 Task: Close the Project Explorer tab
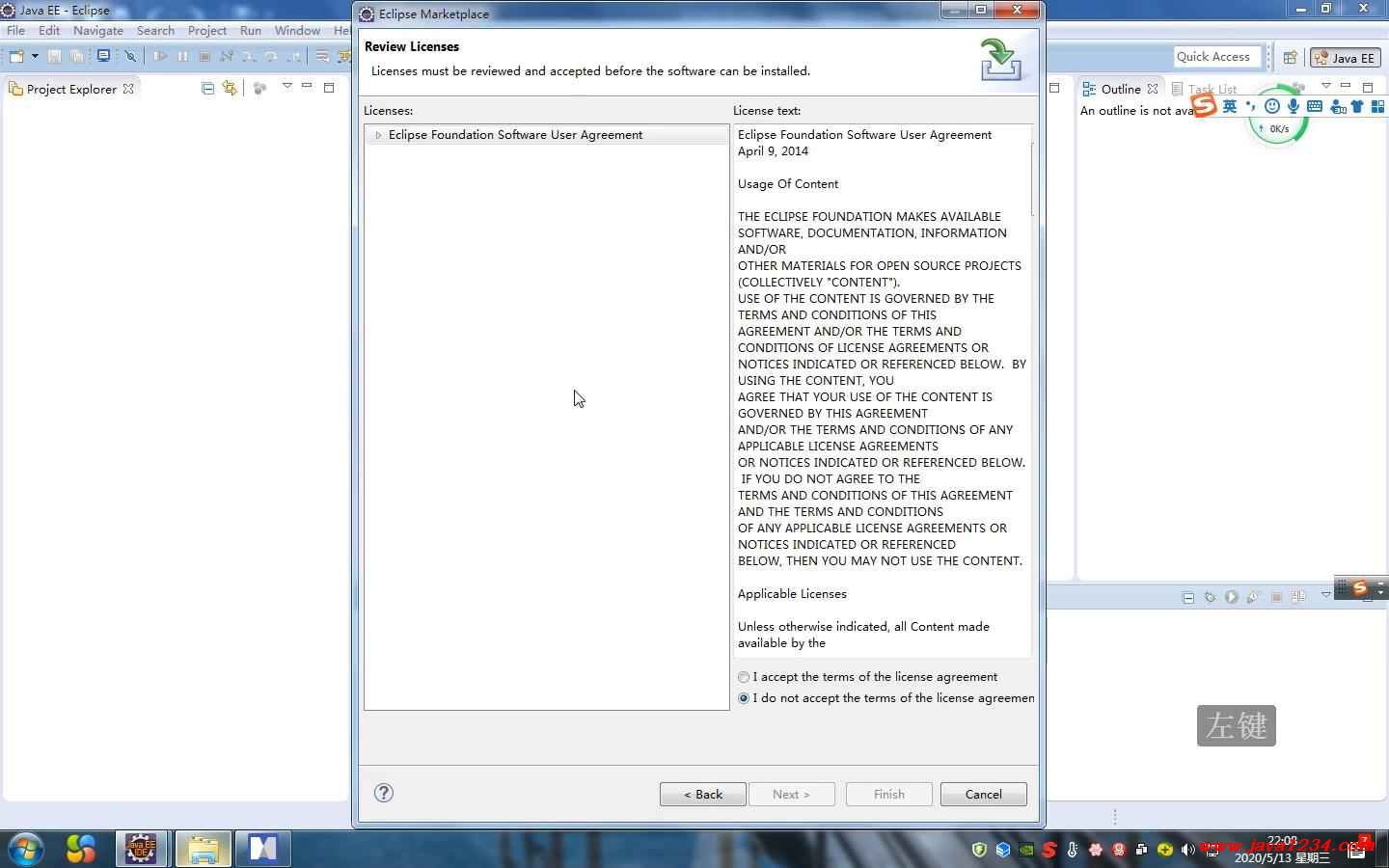coord(128,88)
